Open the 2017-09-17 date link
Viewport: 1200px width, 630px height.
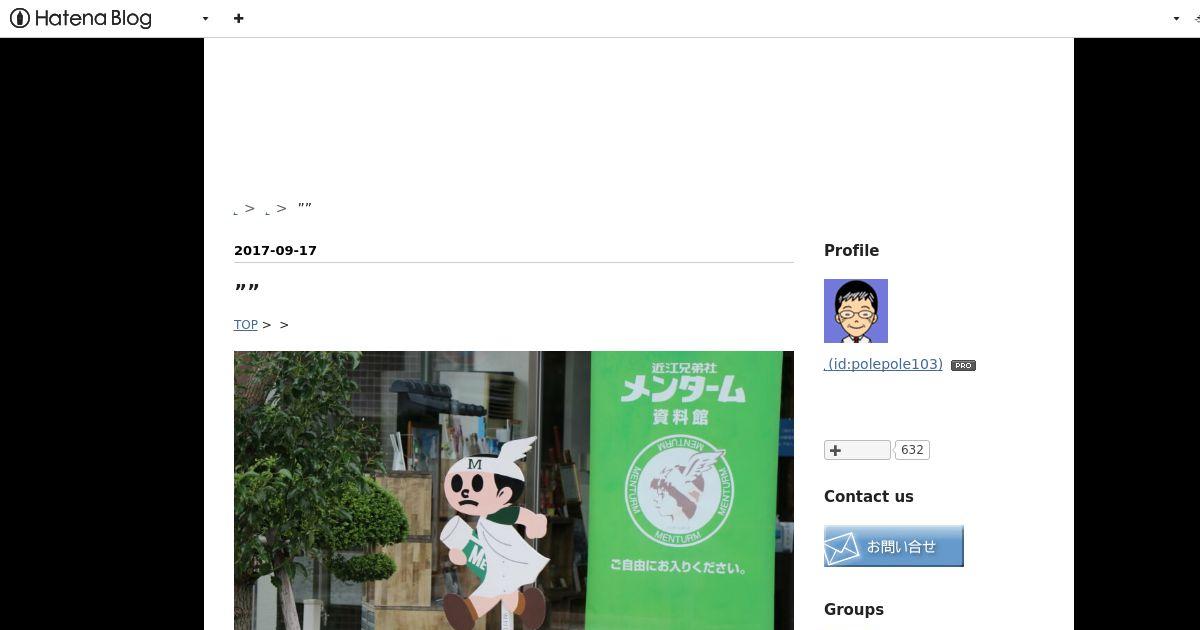(x=275, y=250)
